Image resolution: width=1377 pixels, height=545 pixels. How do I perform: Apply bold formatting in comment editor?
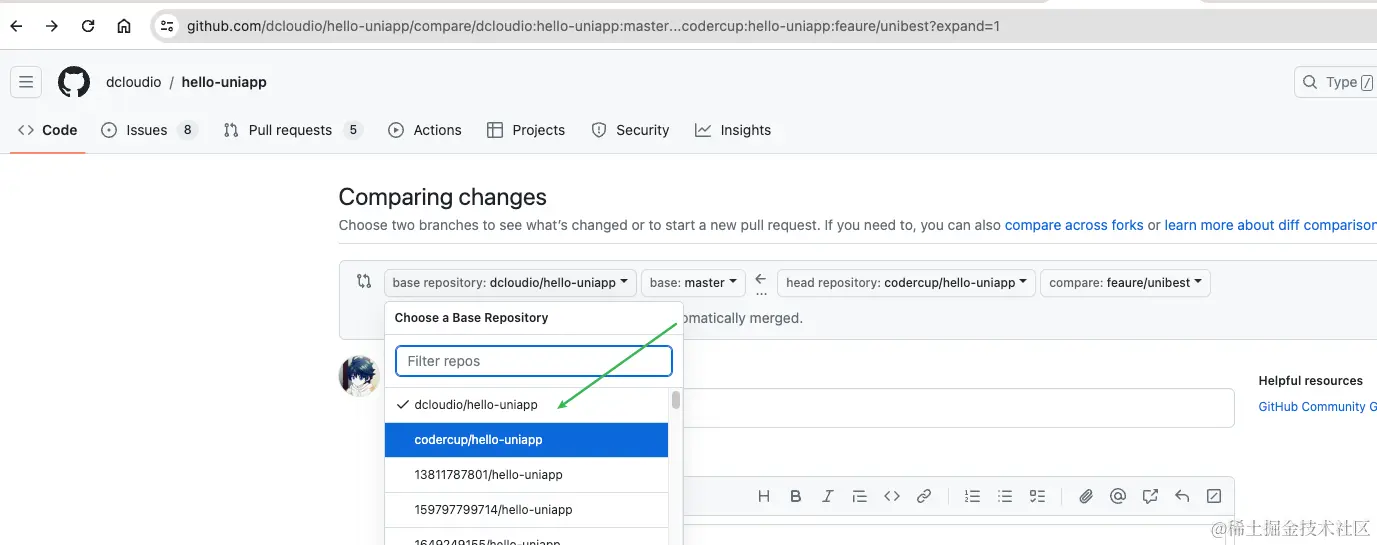(796, 496)
